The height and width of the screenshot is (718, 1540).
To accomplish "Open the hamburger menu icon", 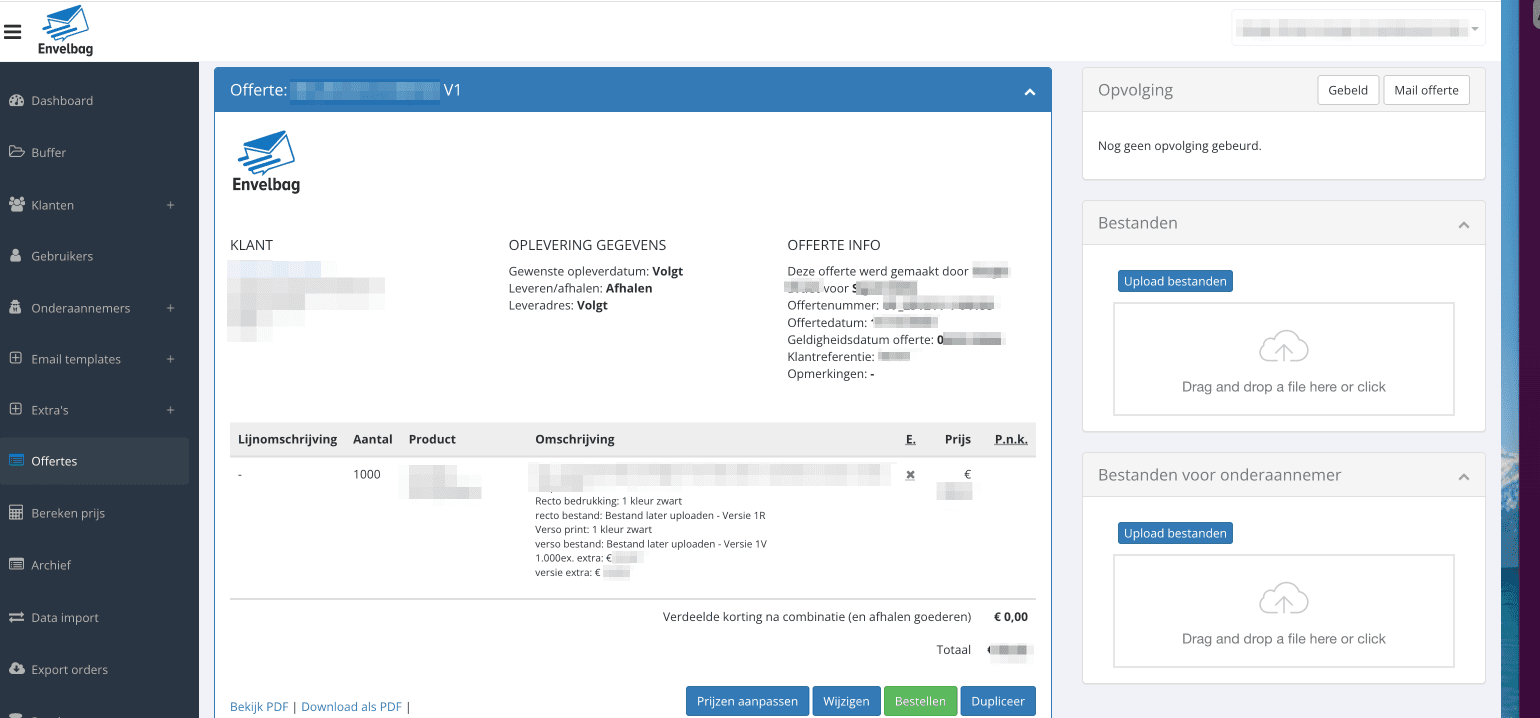I will pyautogui.click(x=12, y=31).
